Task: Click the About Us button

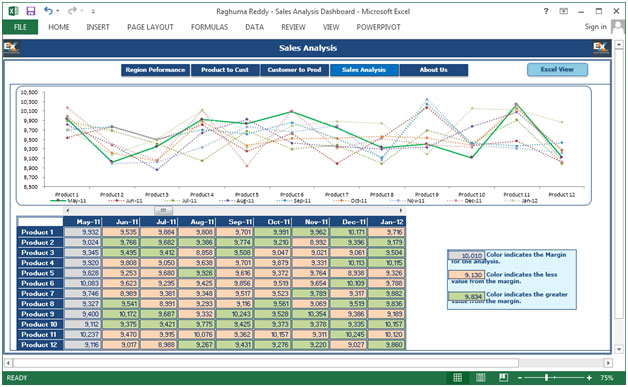Action: [433, 70]
